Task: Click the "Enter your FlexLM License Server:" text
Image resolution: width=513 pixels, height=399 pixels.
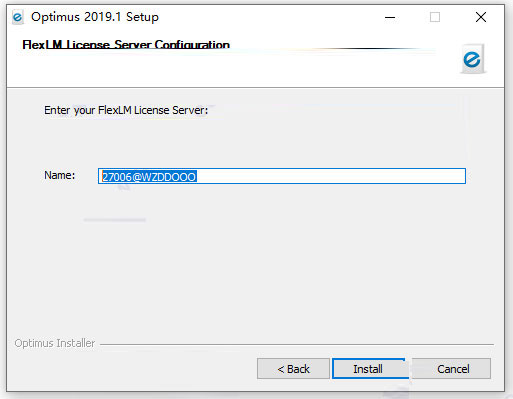Action: coord(126,110)
